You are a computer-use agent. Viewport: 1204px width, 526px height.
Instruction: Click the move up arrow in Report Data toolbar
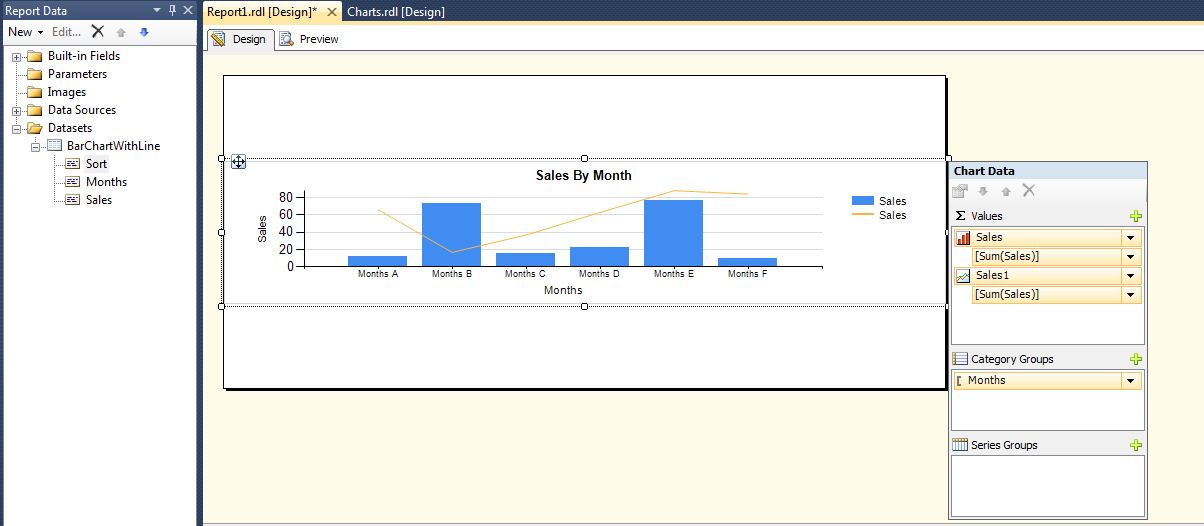[x=121, y=32]
